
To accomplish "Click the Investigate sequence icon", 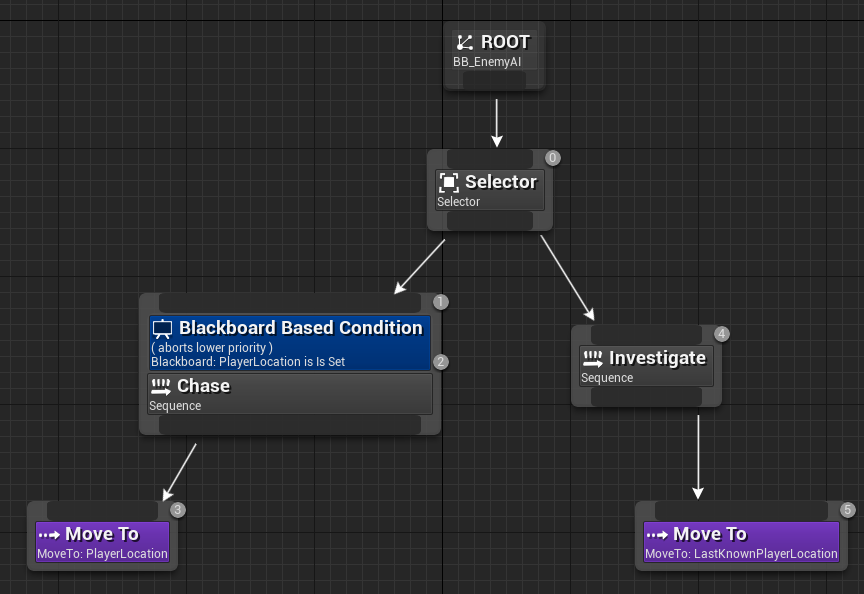I will pyautogui.click(x=593, y=359).
